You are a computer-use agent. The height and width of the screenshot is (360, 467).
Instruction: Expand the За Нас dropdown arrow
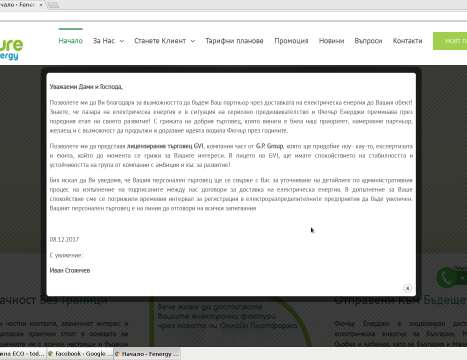pos(122,41)
